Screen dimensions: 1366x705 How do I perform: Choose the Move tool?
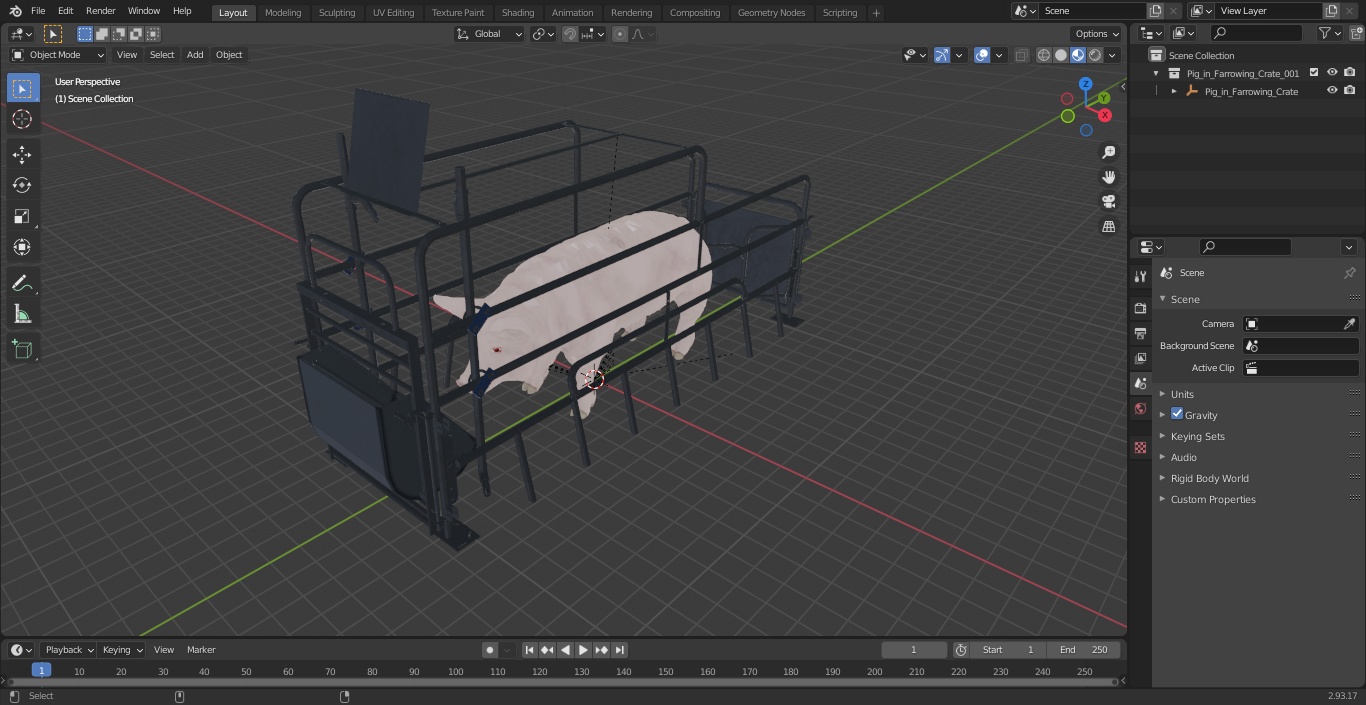click(22, 154)
